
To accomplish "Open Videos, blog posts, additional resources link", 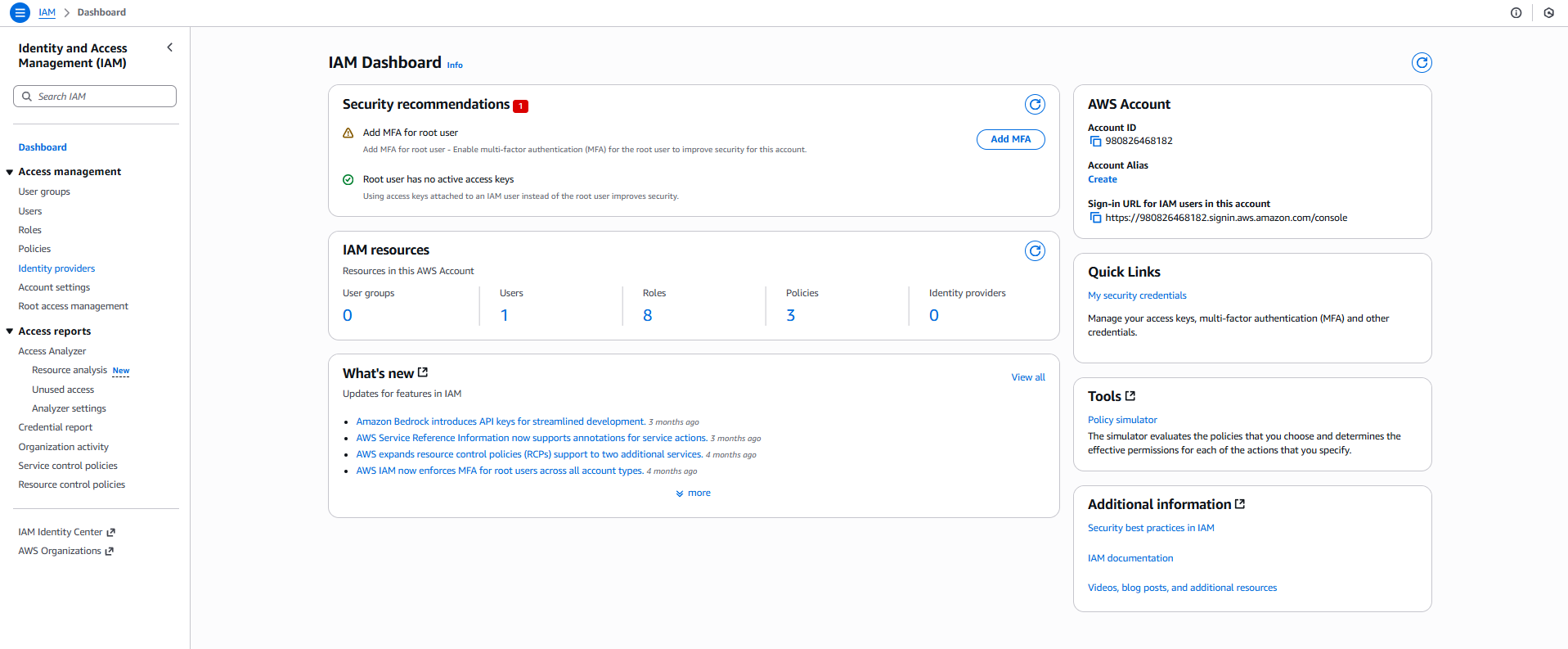I will (1182, 588).
